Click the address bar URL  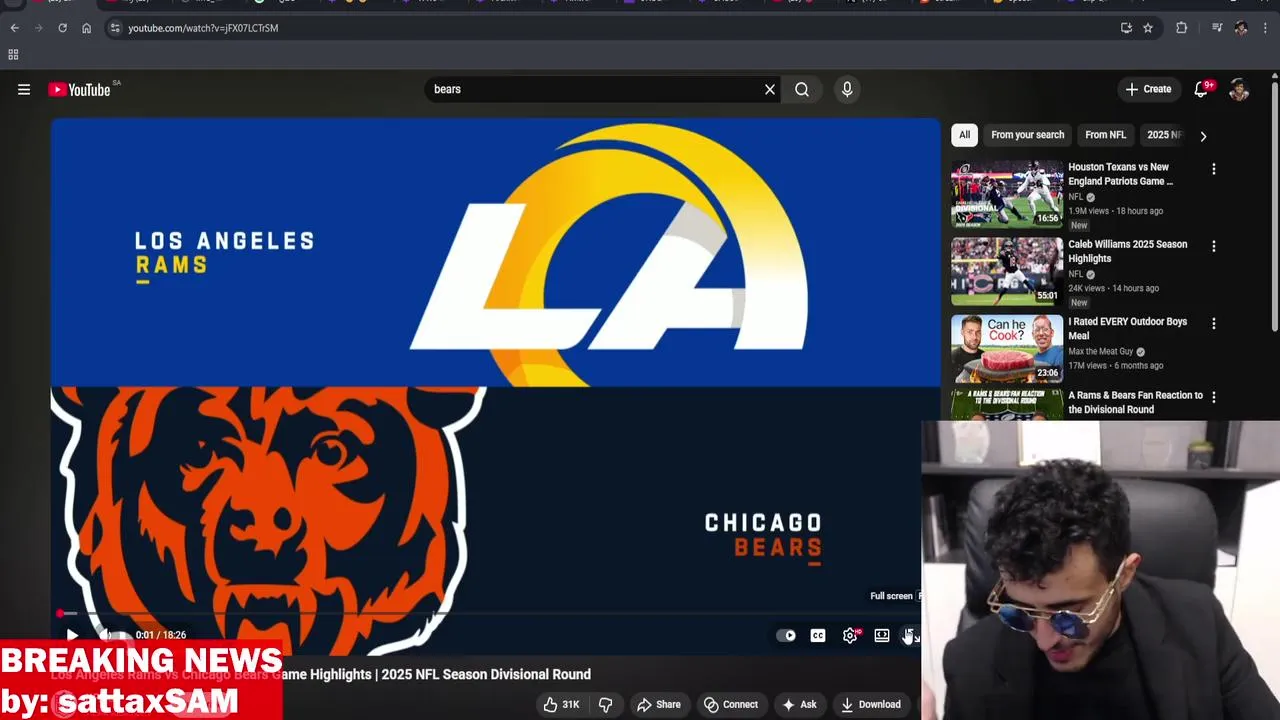(203, 28)
